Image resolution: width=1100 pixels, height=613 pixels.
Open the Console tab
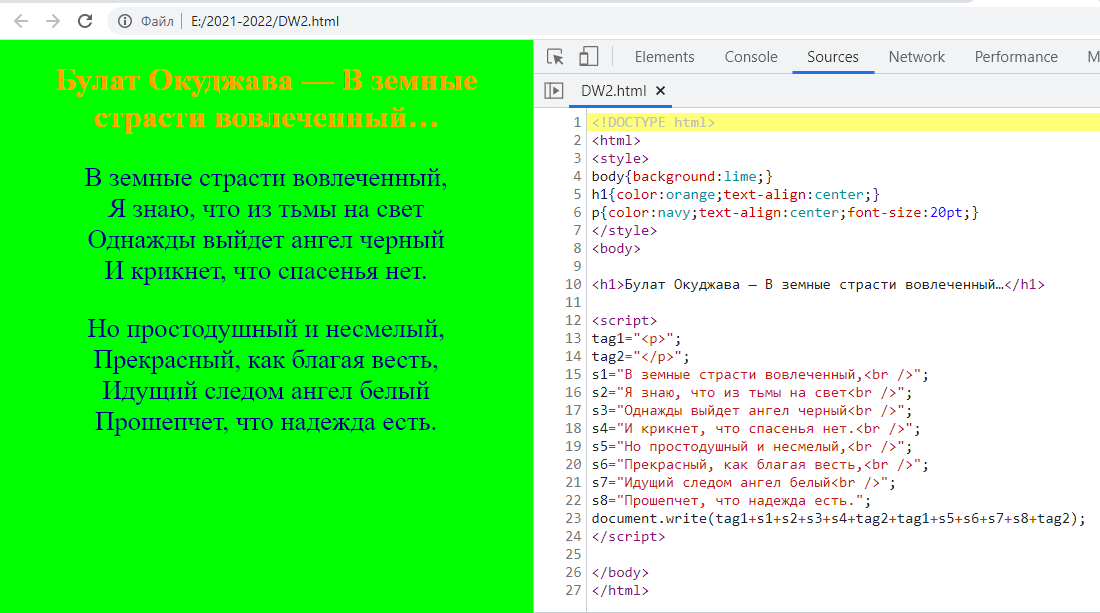click(x=751, y=57)
